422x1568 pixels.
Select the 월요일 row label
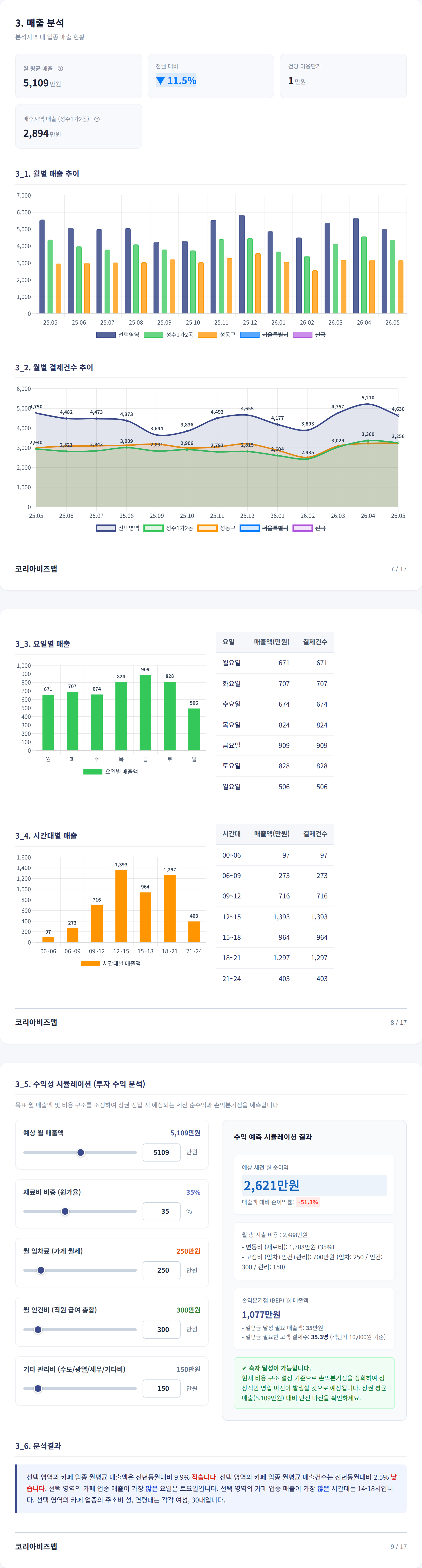pyautogui.click(x=231, y=663)
